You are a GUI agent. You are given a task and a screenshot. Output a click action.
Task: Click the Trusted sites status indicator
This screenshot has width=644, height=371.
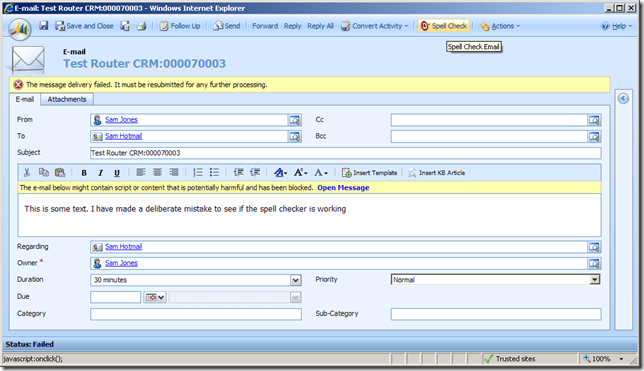tap(510, 359)
